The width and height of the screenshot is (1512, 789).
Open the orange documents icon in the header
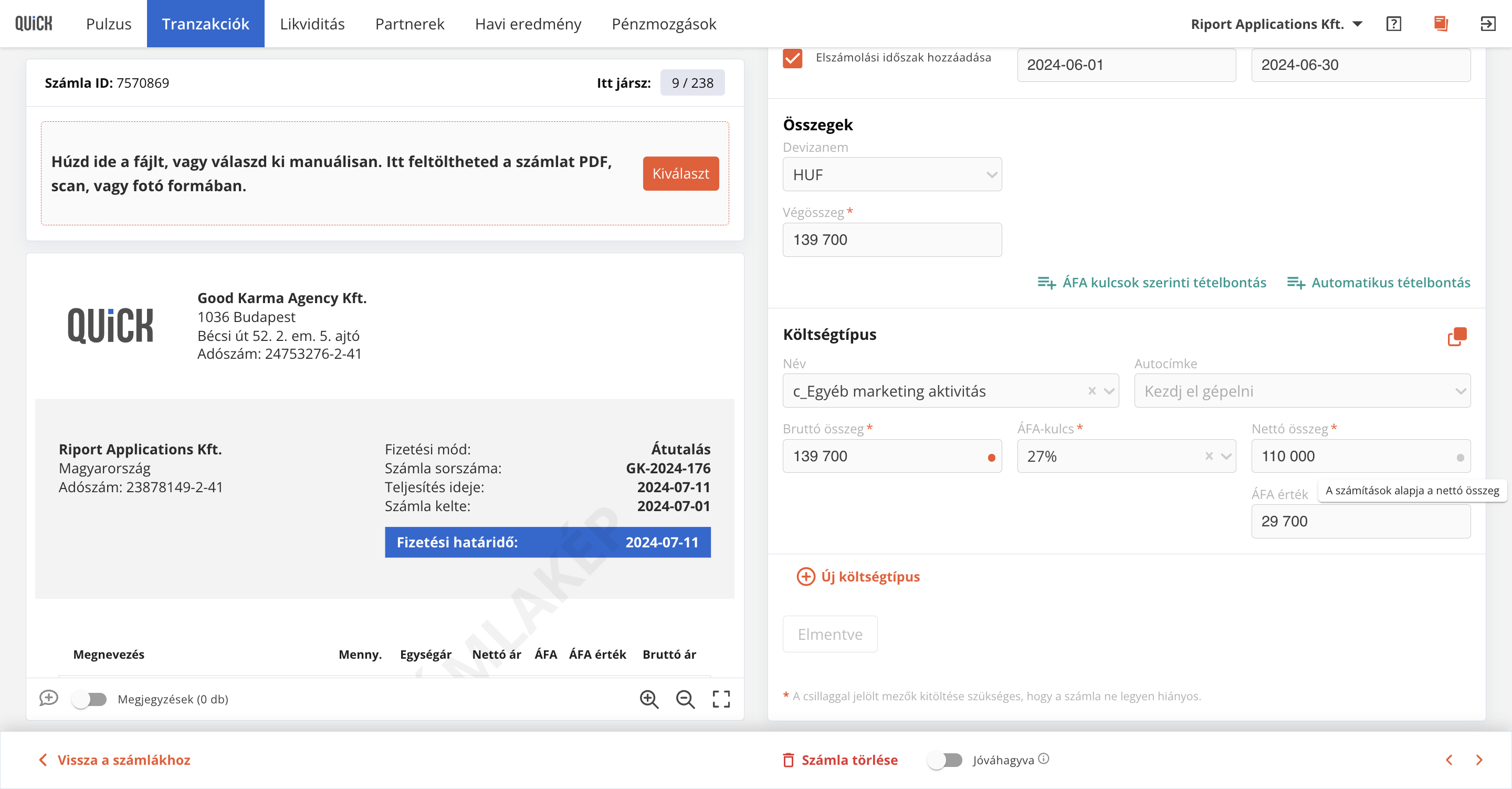click(x=1441, y=24)
